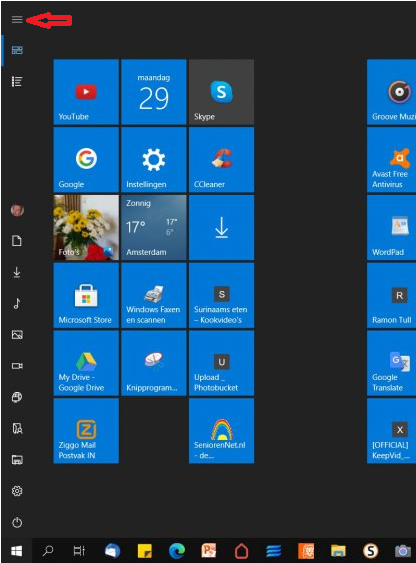Expand the Start menu hamburger button
Screen dimensions: 416x563
(x=17, y=19)
